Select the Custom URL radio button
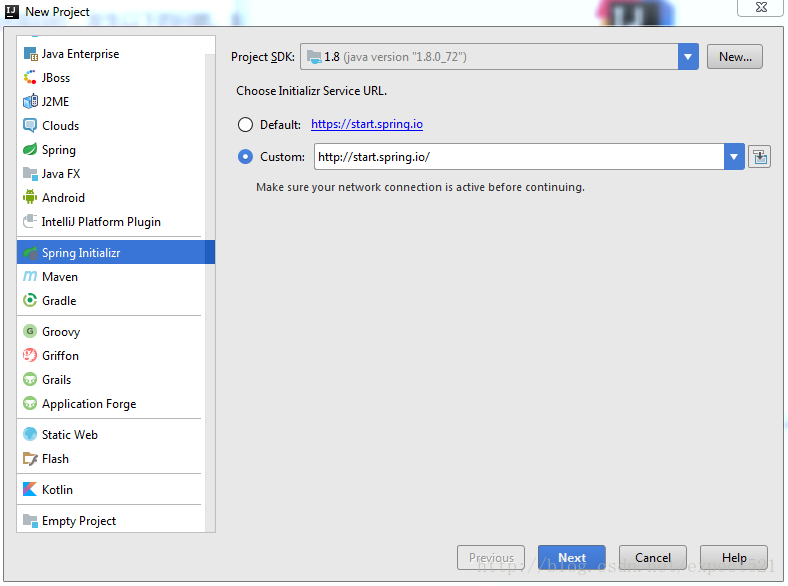Image resolution: width=788 pixels, height=586 pixels. 245,157
